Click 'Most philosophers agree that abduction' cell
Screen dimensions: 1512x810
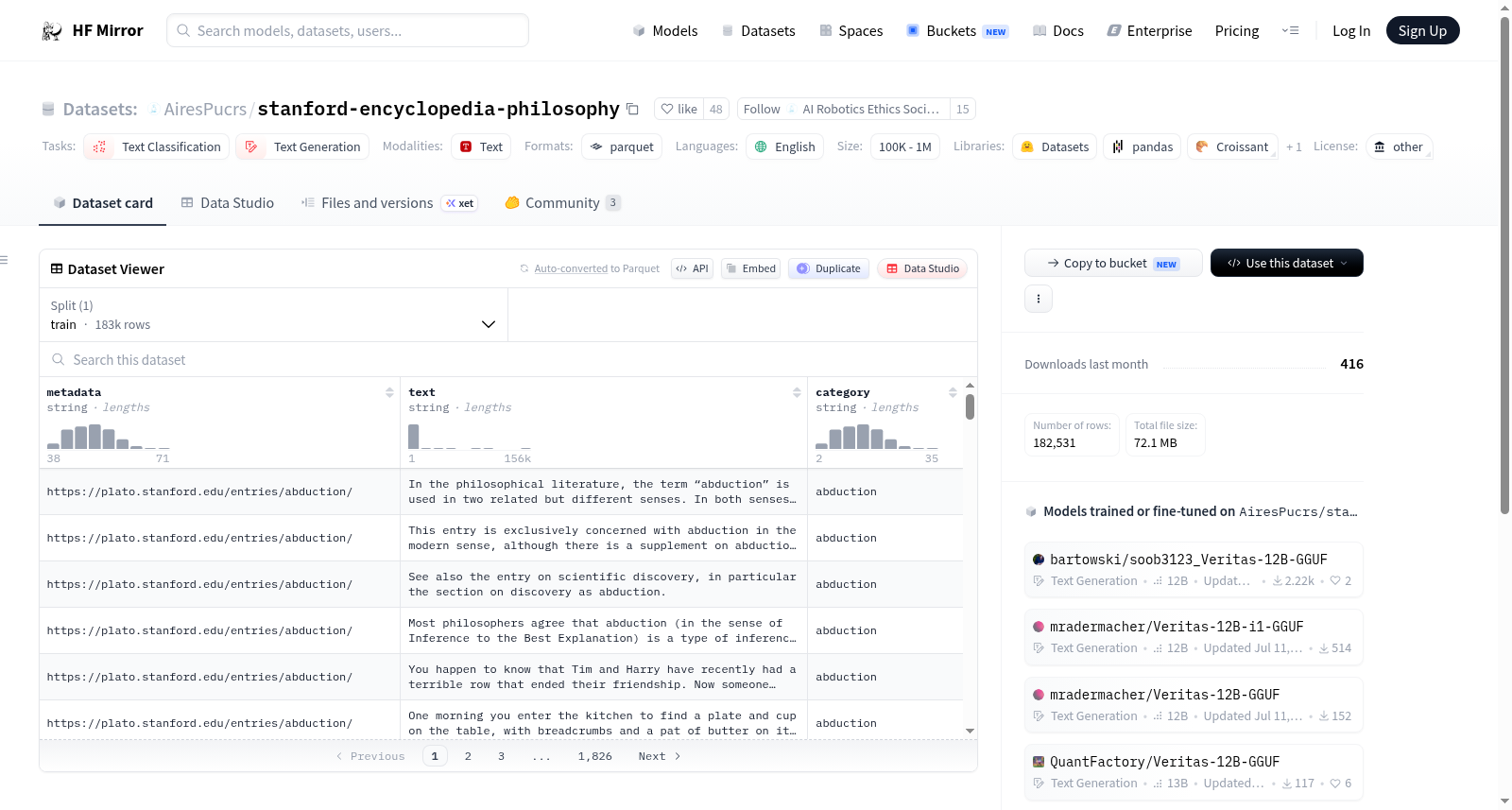[x=603, y=630]
